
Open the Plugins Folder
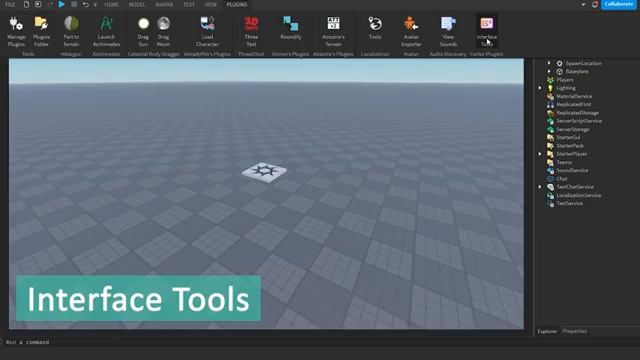[41, 31]
